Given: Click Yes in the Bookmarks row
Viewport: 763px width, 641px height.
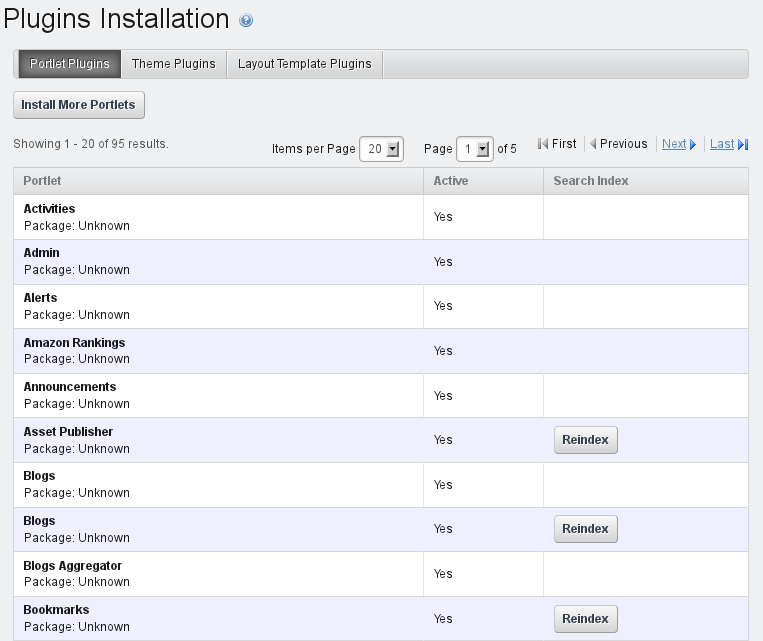Looking at the screenshot, I should point(443,619).
